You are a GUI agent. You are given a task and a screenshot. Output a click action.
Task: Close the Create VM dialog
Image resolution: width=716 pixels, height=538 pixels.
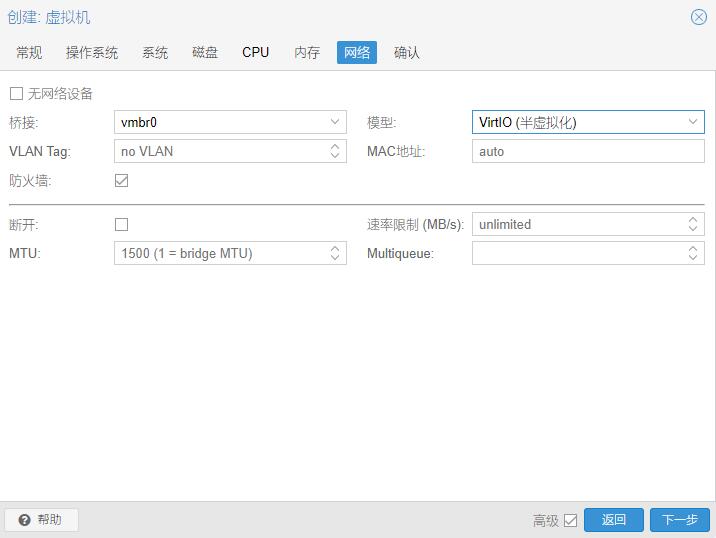(699, 17)
